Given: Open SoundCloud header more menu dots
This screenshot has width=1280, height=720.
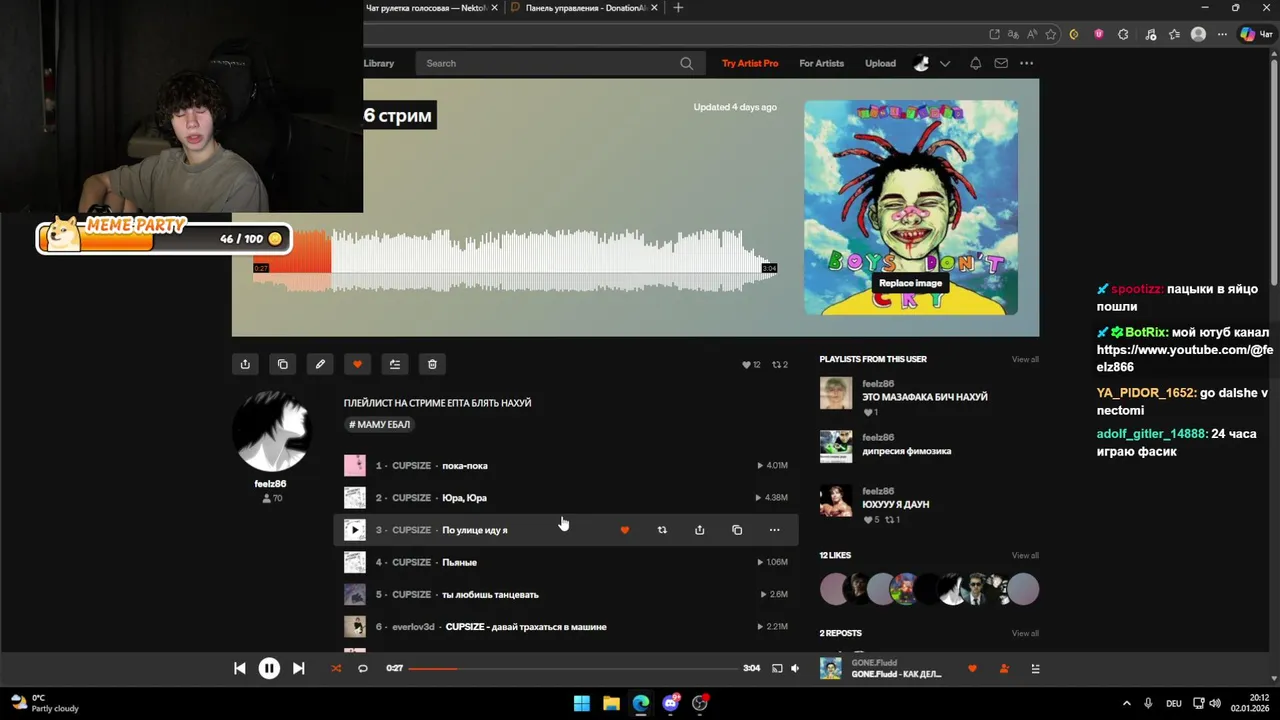Looking at the screenshot, I should (1026, 63).
